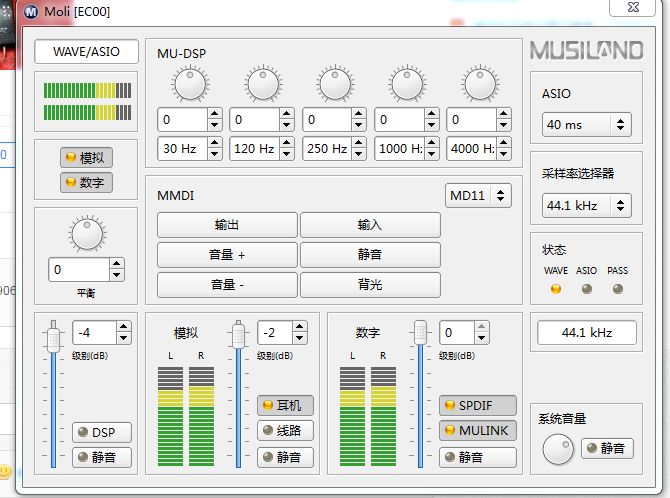Image resolution: width=670 pixels, height=498 pixels.
Task: Decrease the 模拟 level from -2 dB
Action: (x=300, y=338)
